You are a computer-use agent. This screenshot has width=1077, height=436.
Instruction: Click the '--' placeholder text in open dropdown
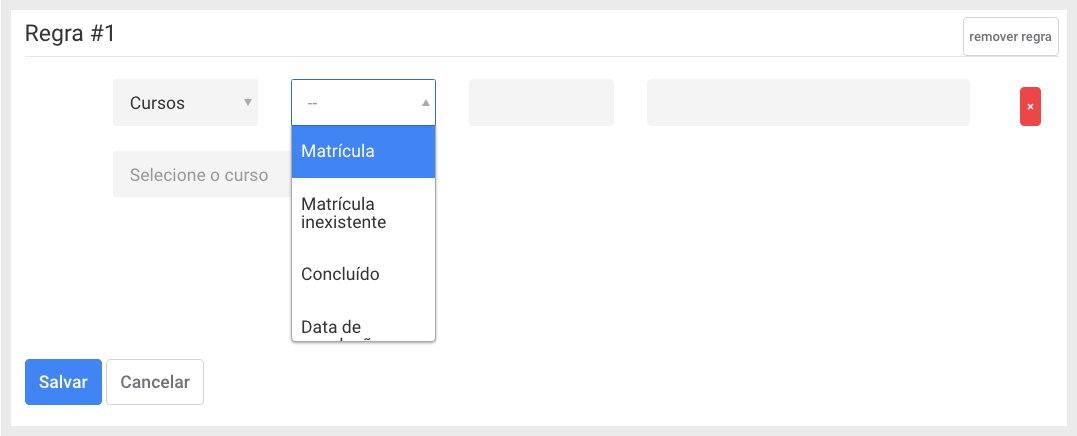pos(313,103)
